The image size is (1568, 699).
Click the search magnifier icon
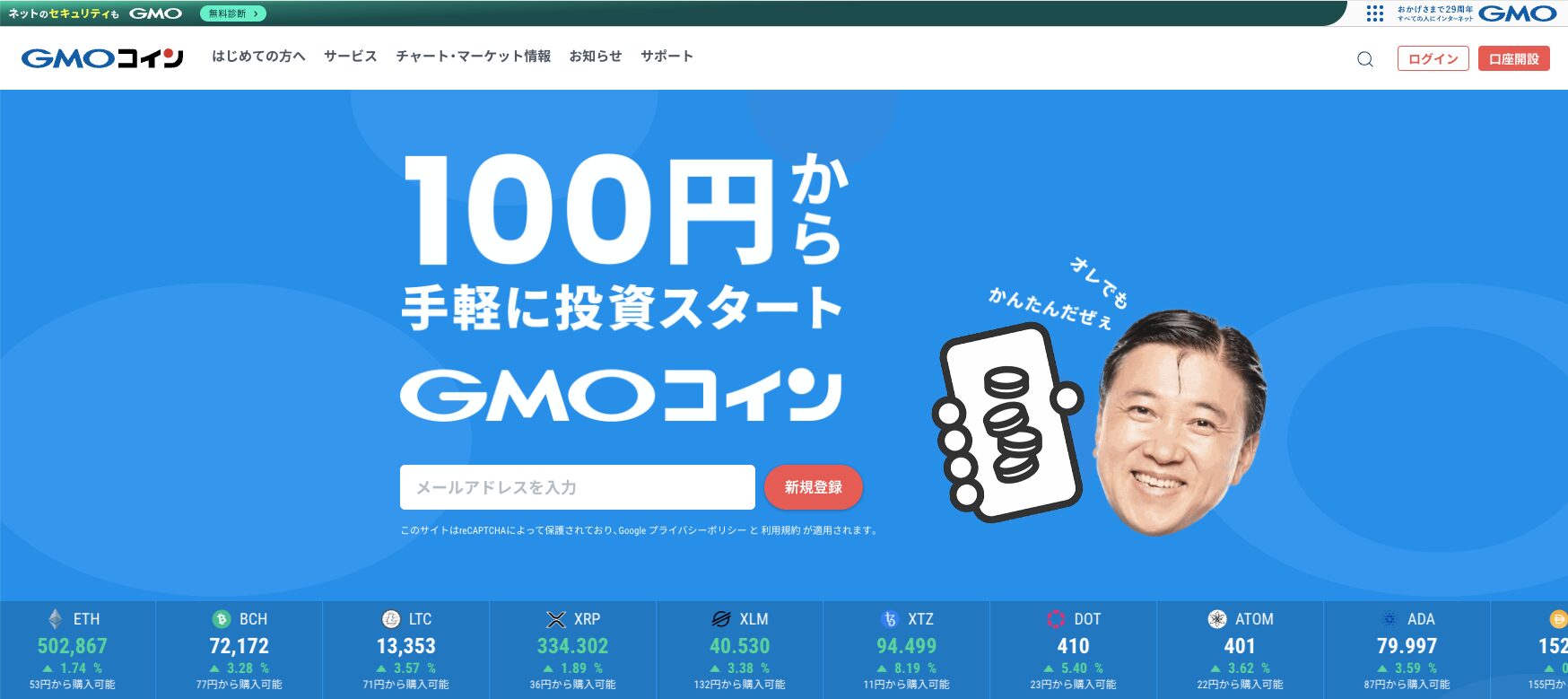[x=1365, y=59]
